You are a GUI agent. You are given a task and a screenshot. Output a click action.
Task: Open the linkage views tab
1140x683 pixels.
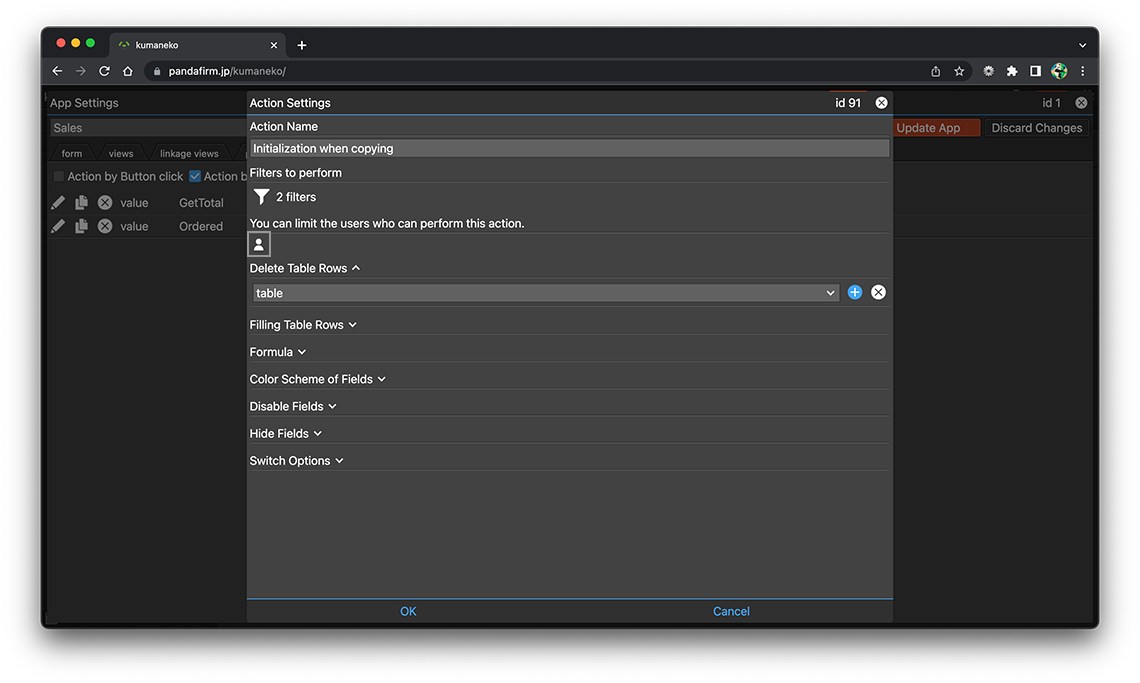click(x=189, y=154)
